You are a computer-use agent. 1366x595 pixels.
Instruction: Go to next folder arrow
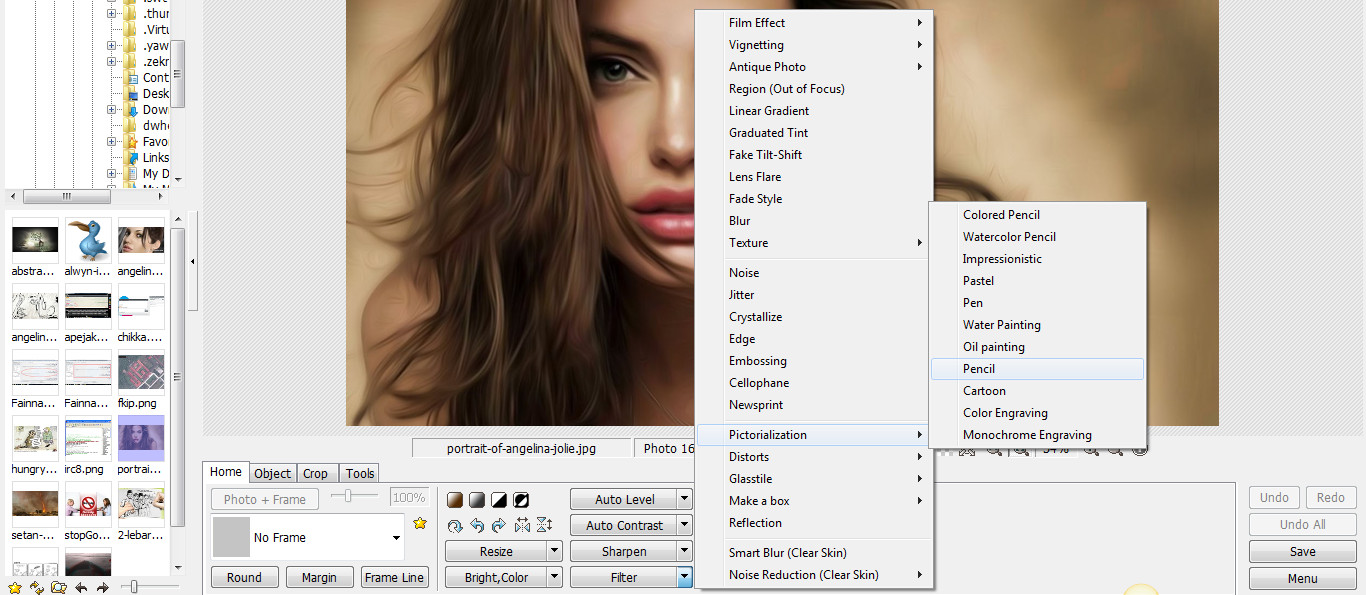pyautogui.click(x=102, y=587)
